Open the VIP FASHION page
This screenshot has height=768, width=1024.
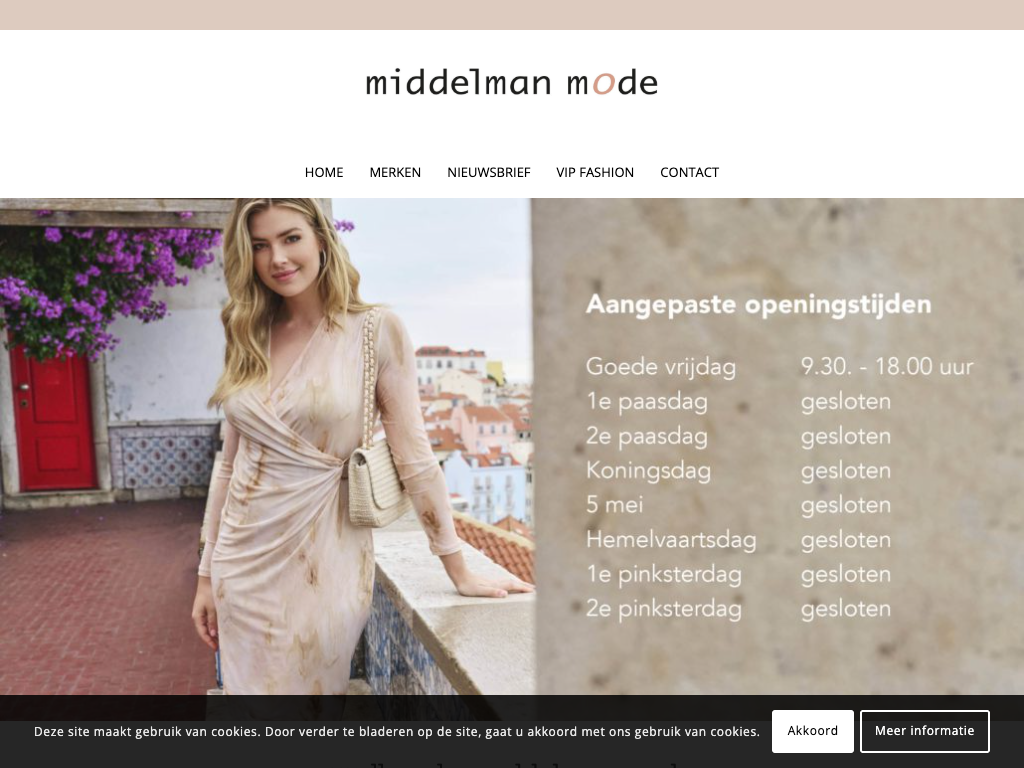pyautogui.click(x=595, y=172)
